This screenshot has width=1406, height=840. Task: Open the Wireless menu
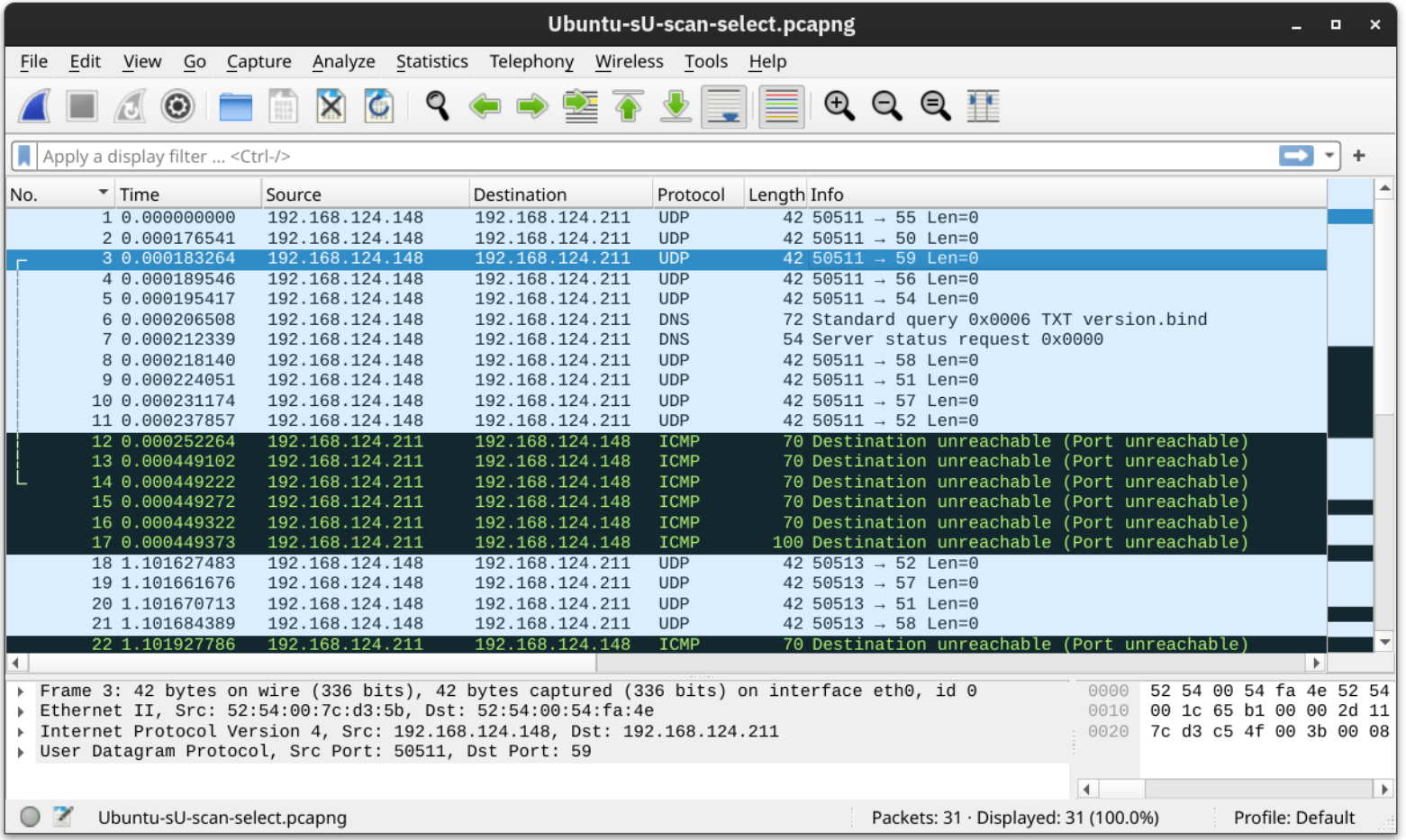pos(629,61)
